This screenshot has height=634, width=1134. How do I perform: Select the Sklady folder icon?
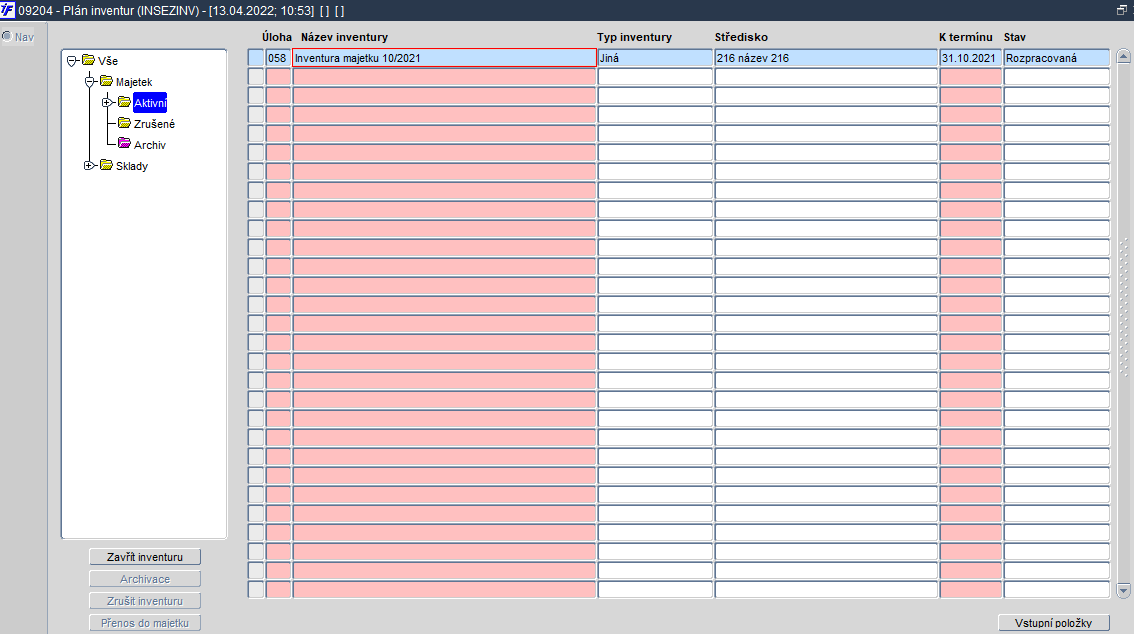pyautogui.click(x=106, y=165)
